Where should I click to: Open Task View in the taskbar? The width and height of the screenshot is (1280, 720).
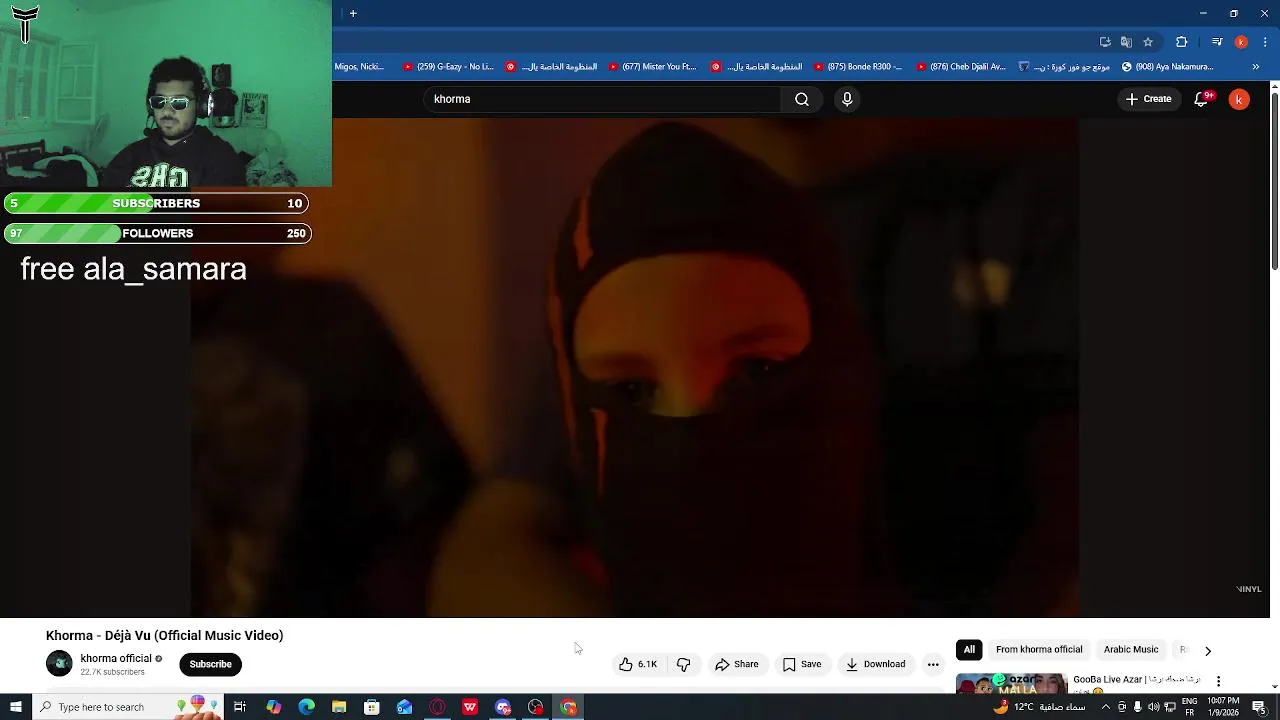[x=240, y=707]
